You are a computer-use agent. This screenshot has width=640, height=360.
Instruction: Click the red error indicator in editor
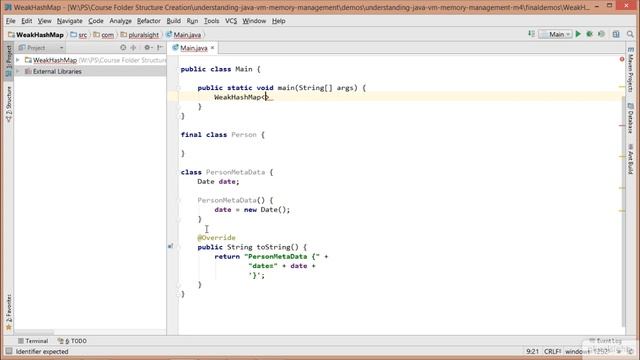click(x=622, y=59)
